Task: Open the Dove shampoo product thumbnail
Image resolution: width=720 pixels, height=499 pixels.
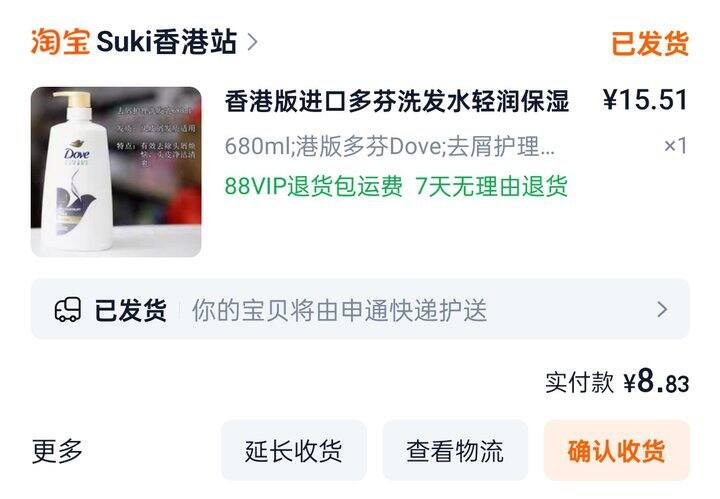Action: tap(116, 172)
